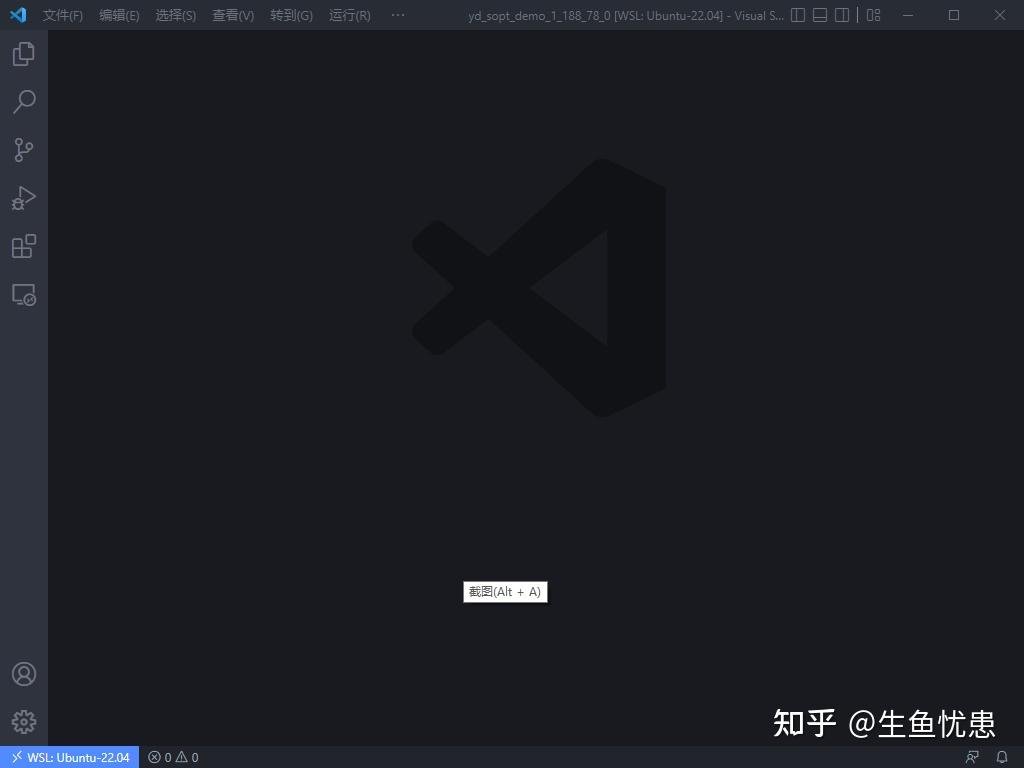Image resolution: width=1024 pixels, height=768 pixels.
Task: Open the overflow menu with three dots
Action: (x=397, y=15)
